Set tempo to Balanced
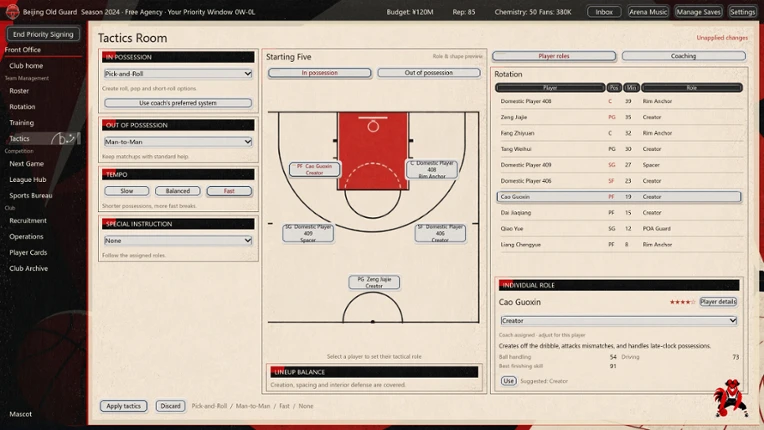The image size is (764, 430). point(178,191)
